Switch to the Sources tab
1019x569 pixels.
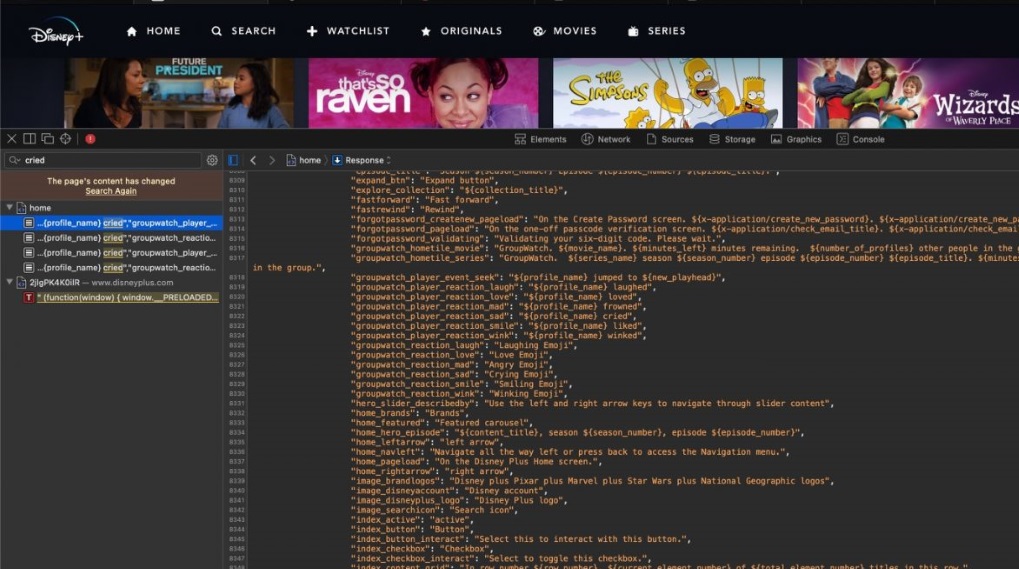(670, 139)
